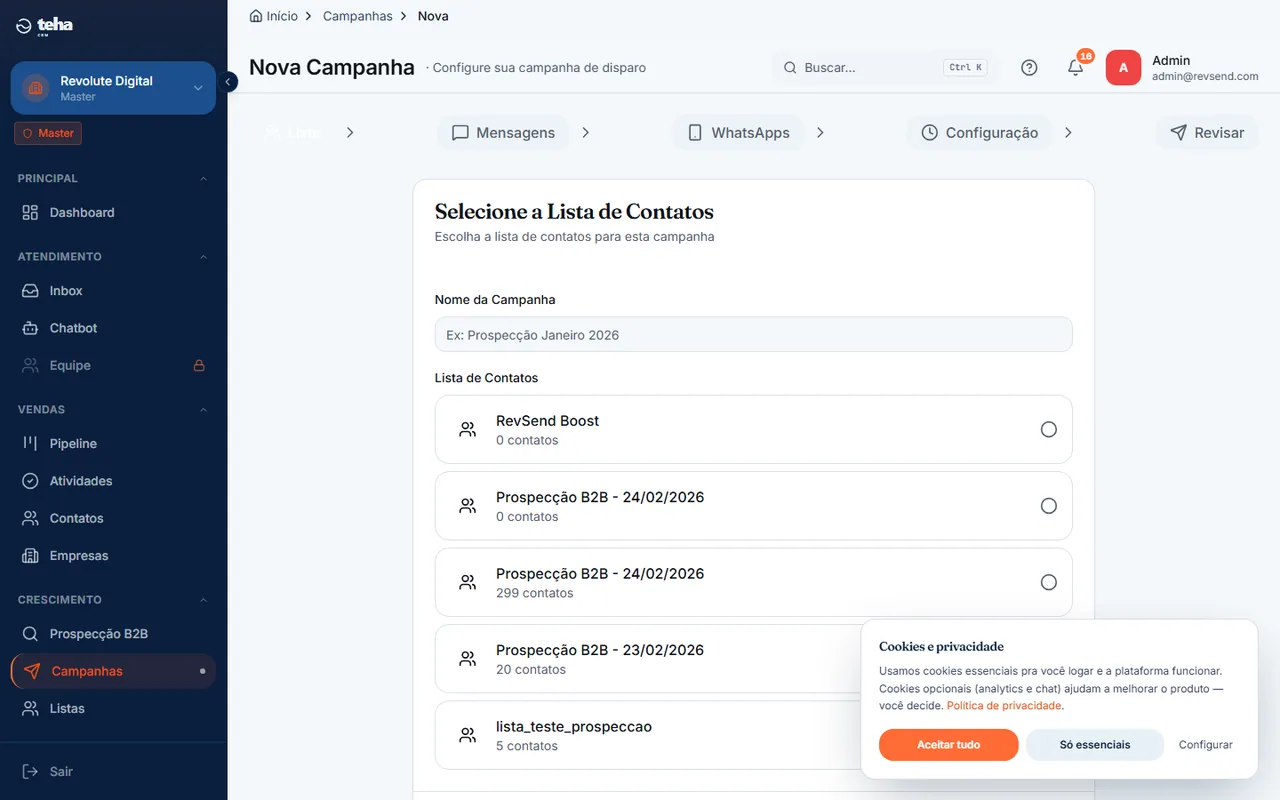Collapse the VENDAS section
The width and height of the screenshot is (1280, 800).
click(204, 410)
